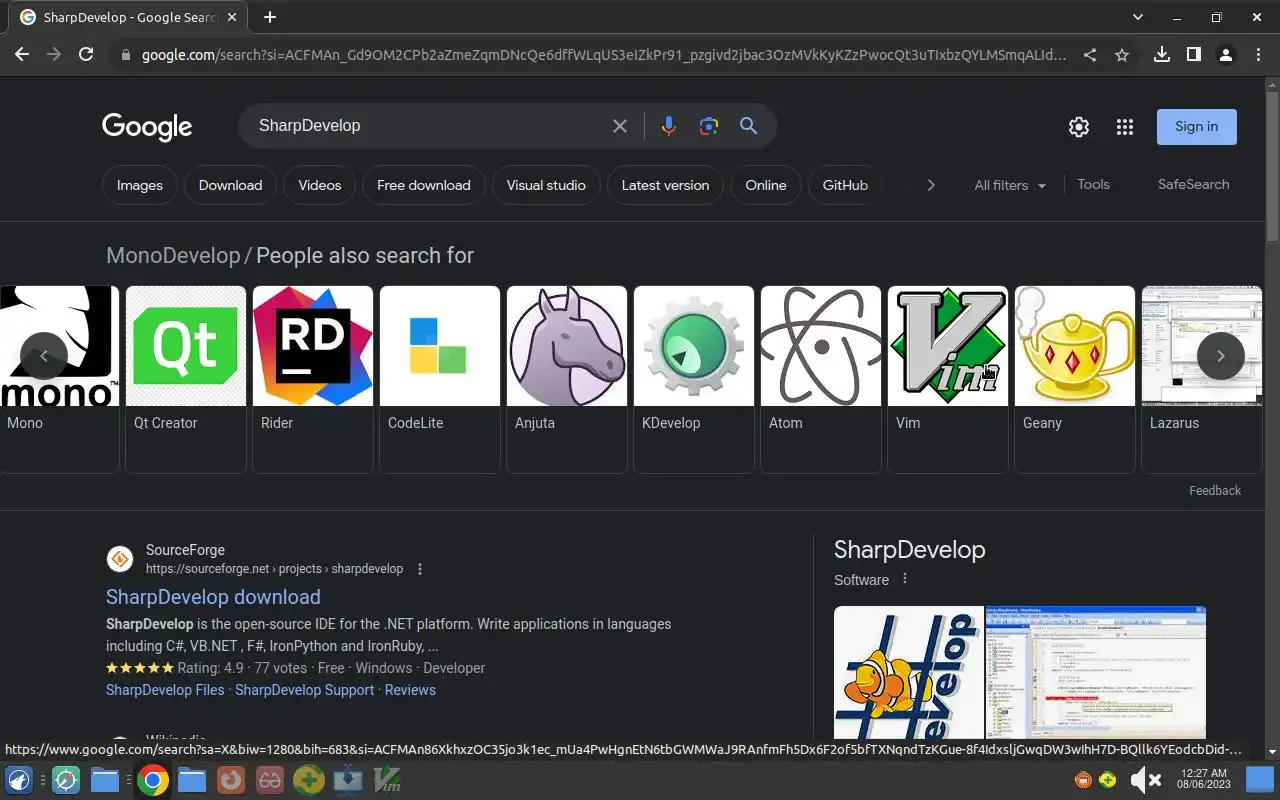The height and width of the screenshot is (800, 1280).
Task: Open the Google apps grid
Action: coord(1125,127)
